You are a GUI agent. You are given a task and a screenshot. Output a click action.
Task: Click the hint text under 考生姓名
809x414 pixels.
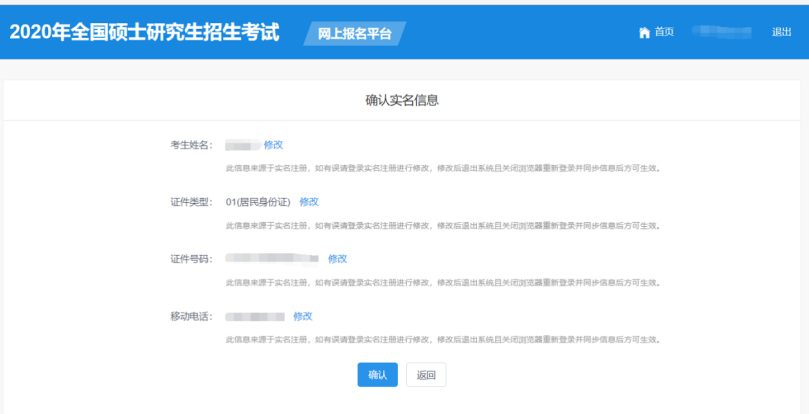442,168
